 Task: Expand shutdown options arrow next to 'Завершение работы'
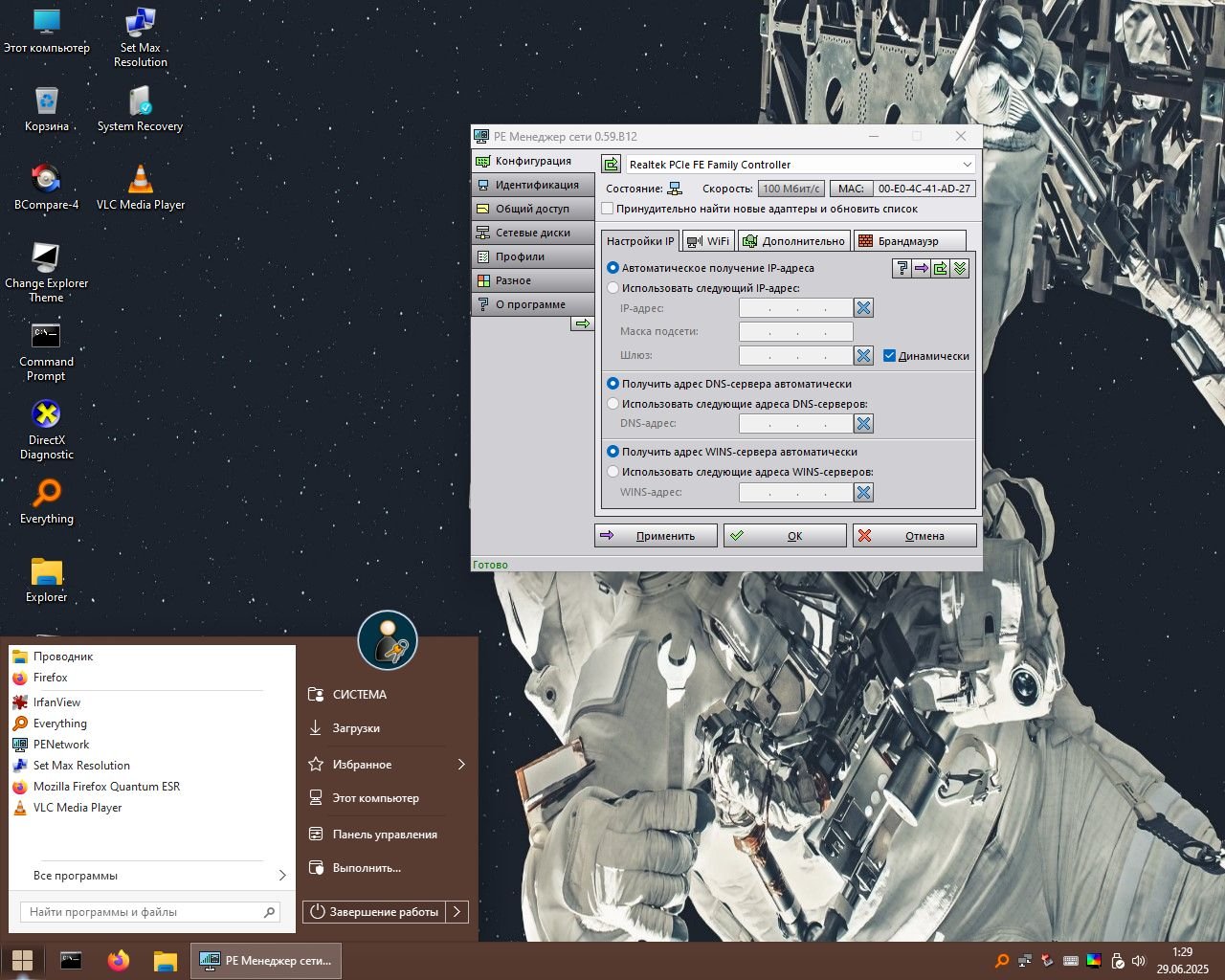(x=457, y=912)
